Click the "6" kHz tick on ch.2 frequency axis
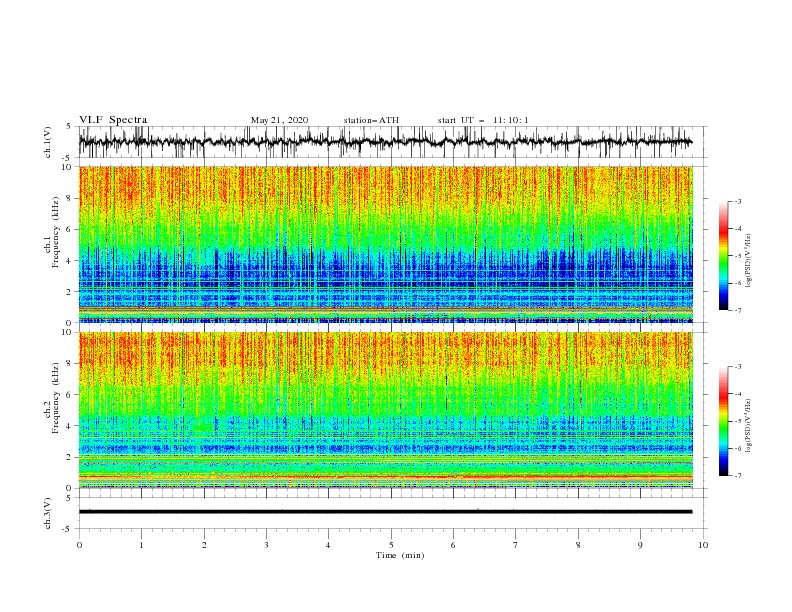 71,394
